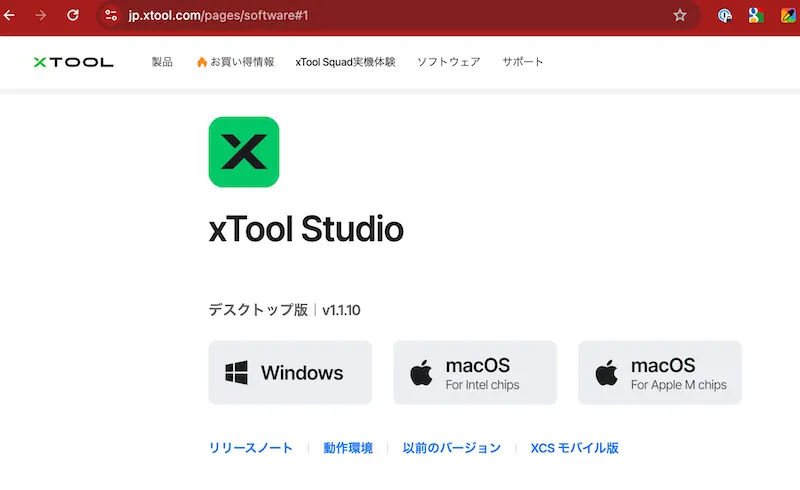
Task: Download macOS for Intel chips
Action: [475, 373]
